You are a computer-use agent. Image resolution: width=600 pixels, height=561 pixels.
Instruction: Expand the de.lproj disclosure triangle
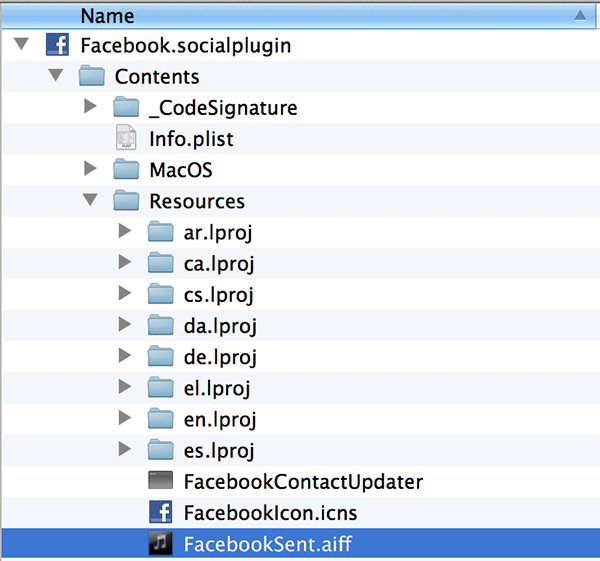coord(125,356)
